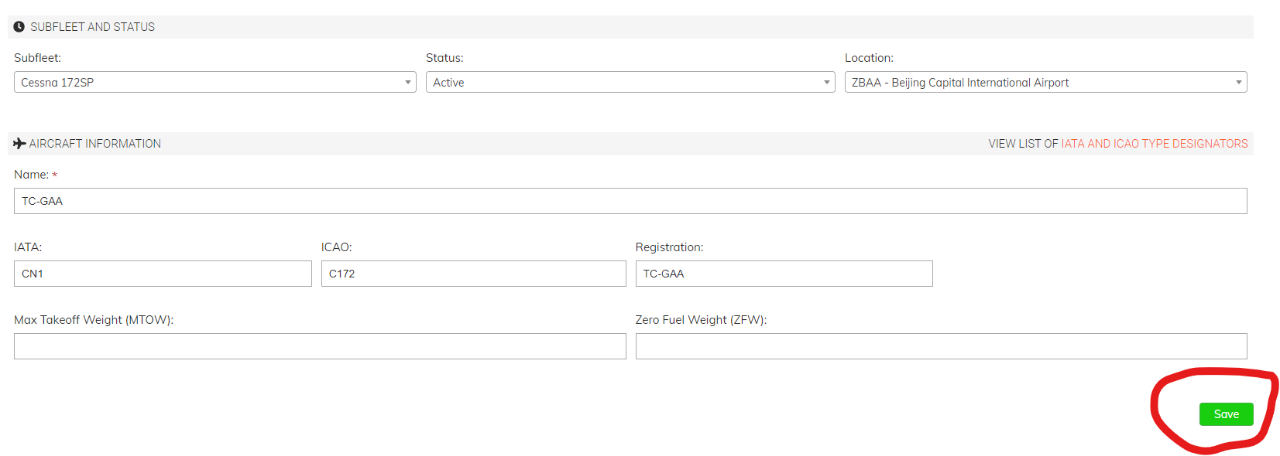The height and width of the screenshot is (456, 1280).
Task: Click the 'VIEW LIST OF' text
Action: [1023, 144]
